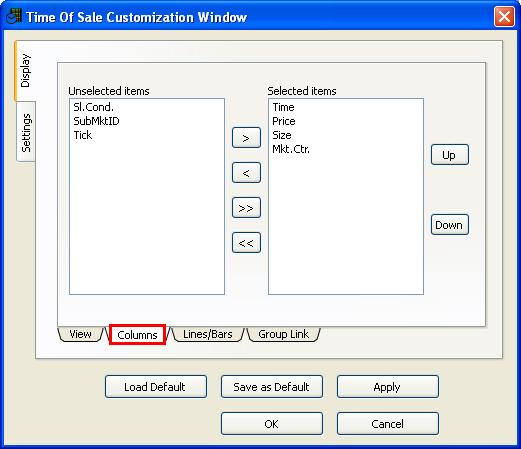Switch to the Group Link tab
Screen dimensions: 521x449
pos(283,334)
